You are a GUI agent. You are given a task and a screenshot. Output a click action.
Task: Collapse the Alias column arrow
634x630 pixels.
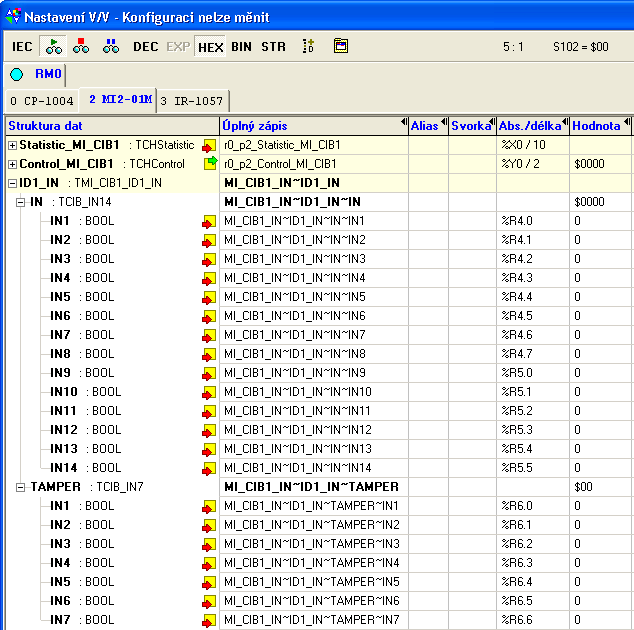coord(444,122)
